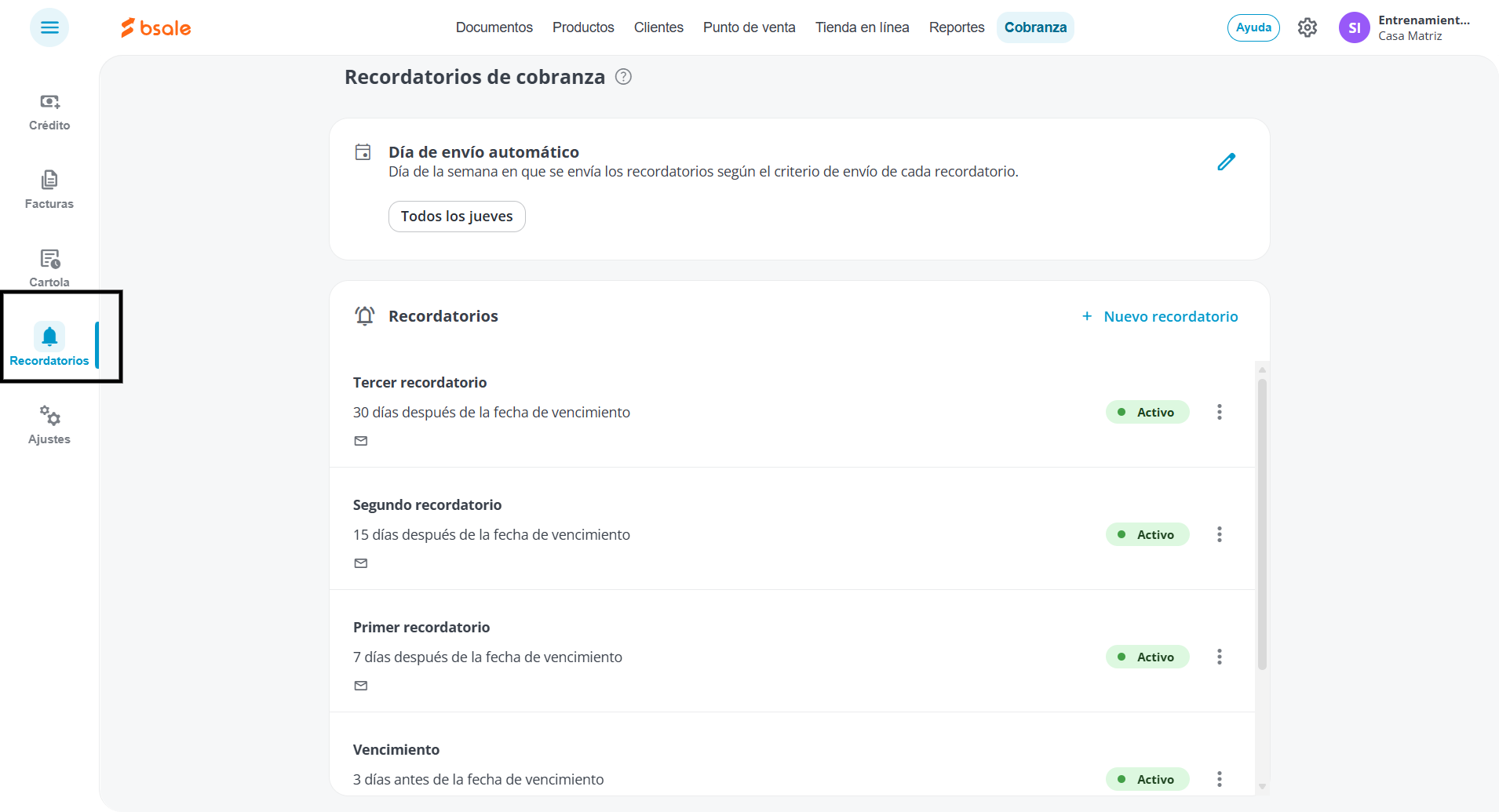Screen dimensions: 1499x812
Task: Open the Clientes menu
Action: [658, 27]
